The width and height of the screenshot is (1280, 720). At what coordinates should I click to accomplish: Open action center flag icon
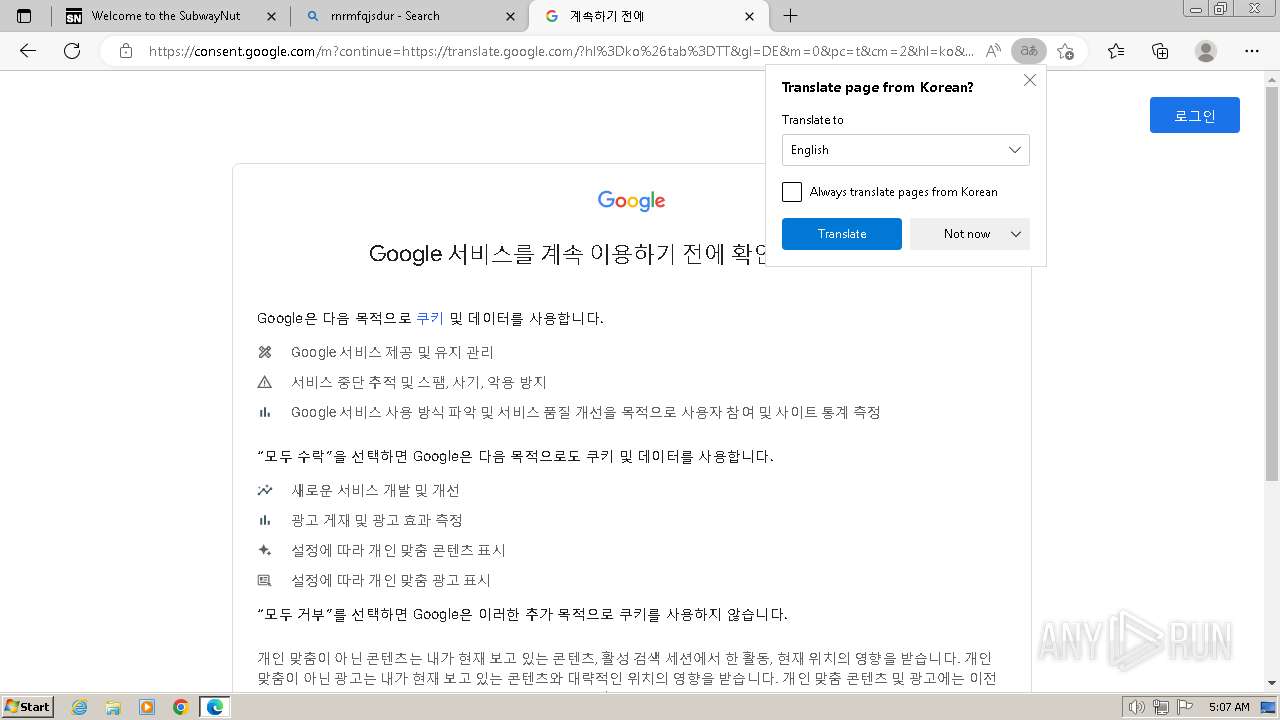1183,707
